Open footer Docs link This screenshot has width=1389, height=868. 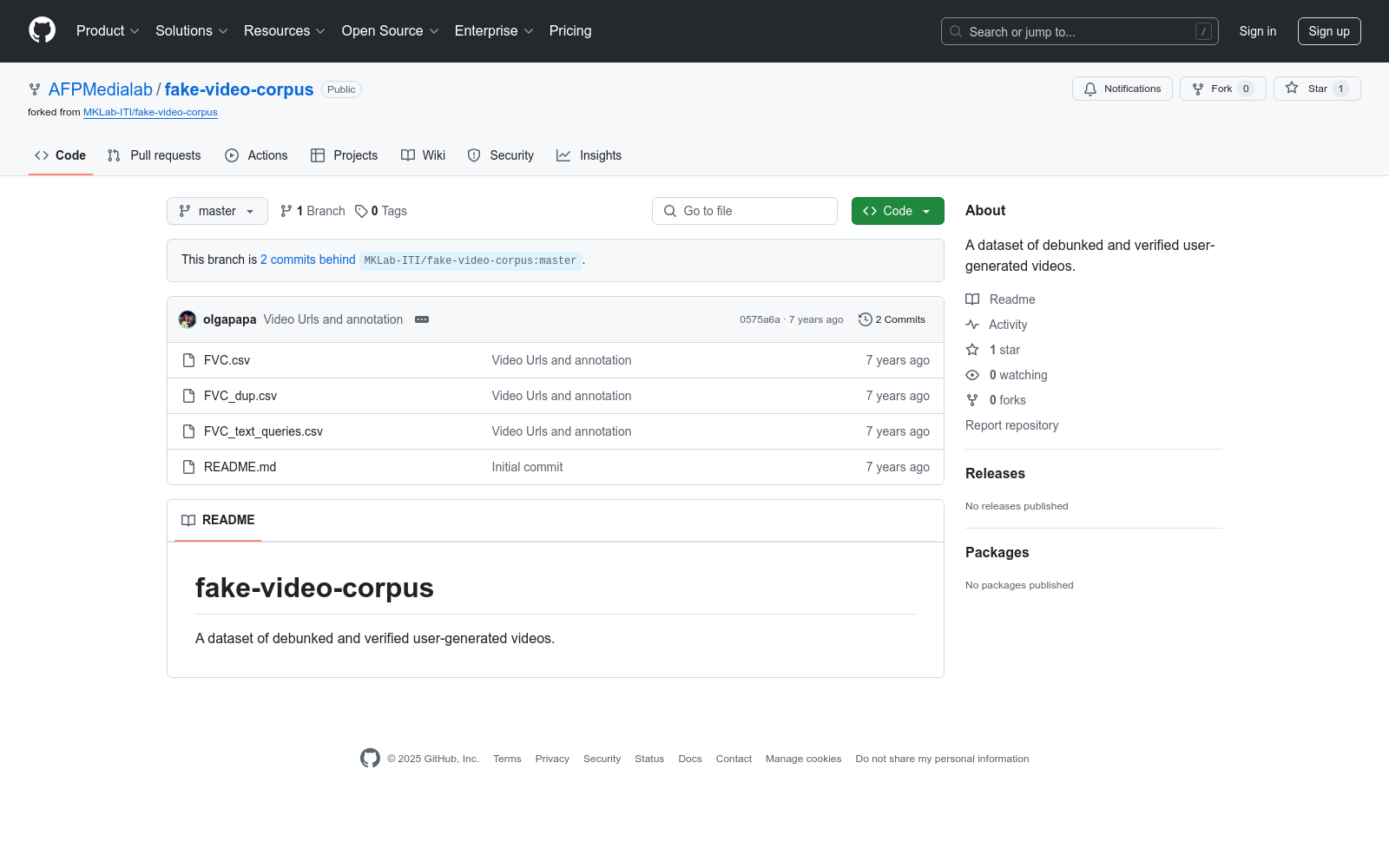690,759
